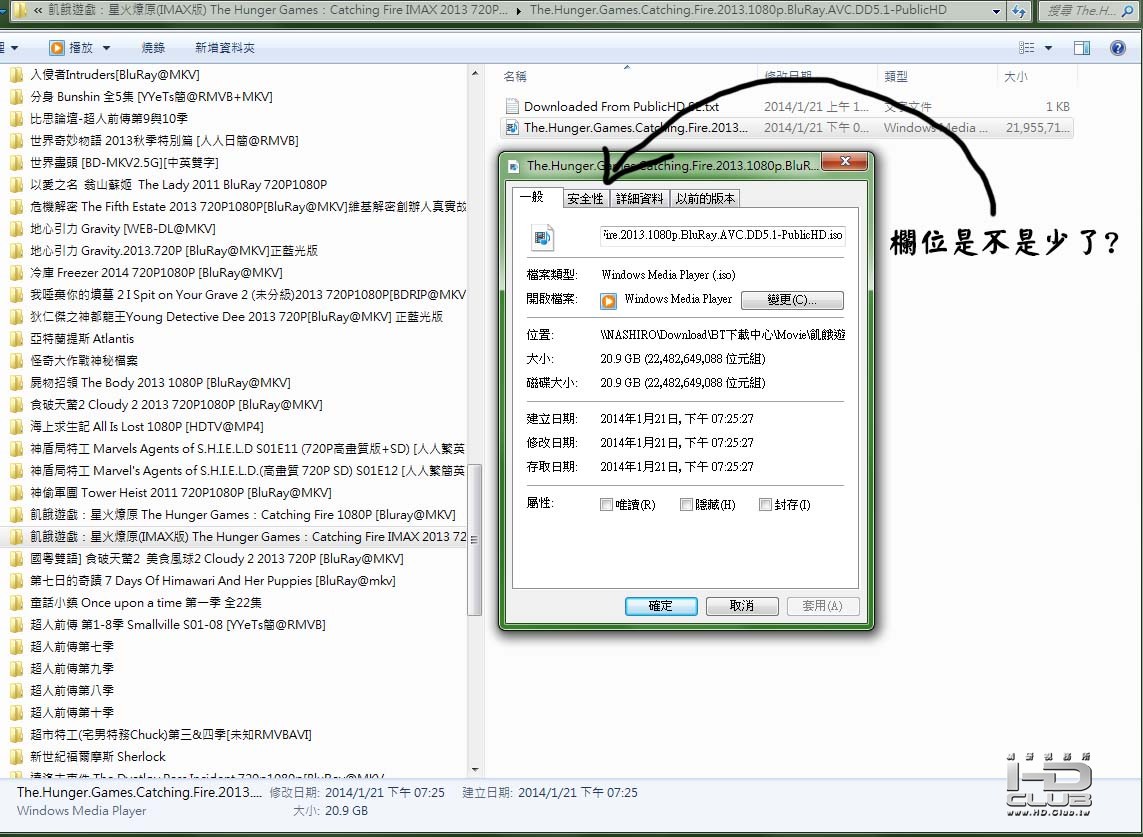
Task: Open the address bar history dropdown
Action: point(996,11)
